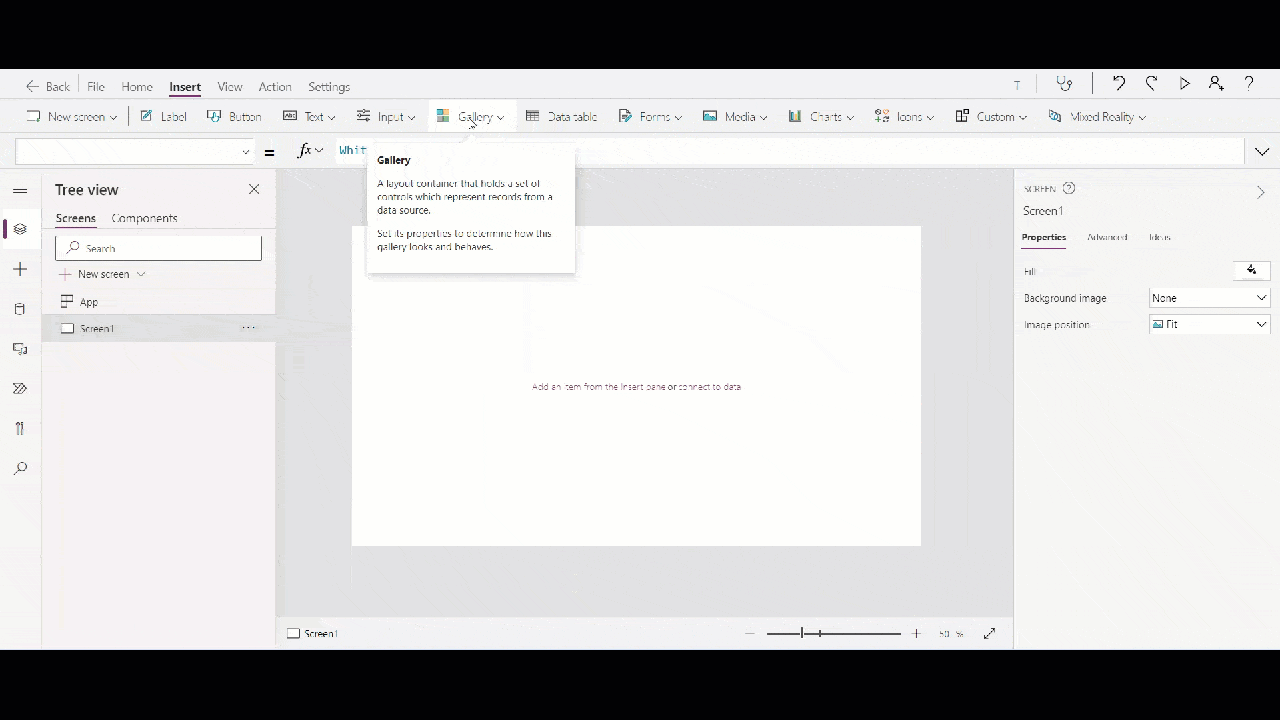1280x720 pixels.
Task: Open the View menu
Action: click(230, 87)
